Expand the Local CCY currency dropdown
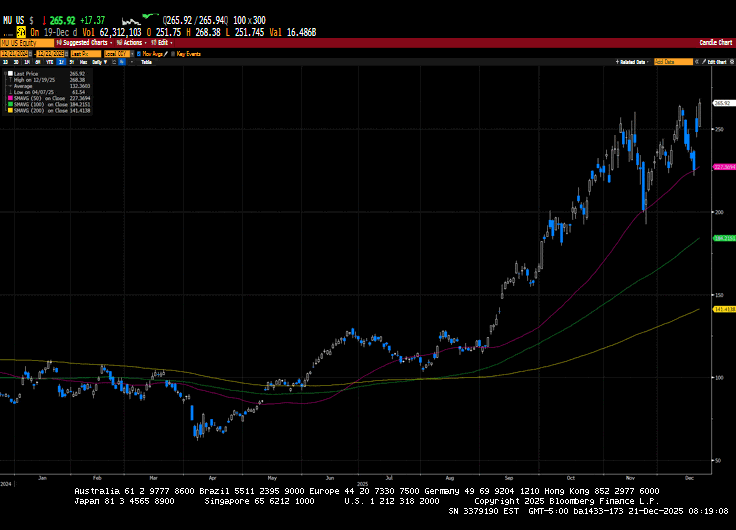736x530 pixels. [128, 53]
